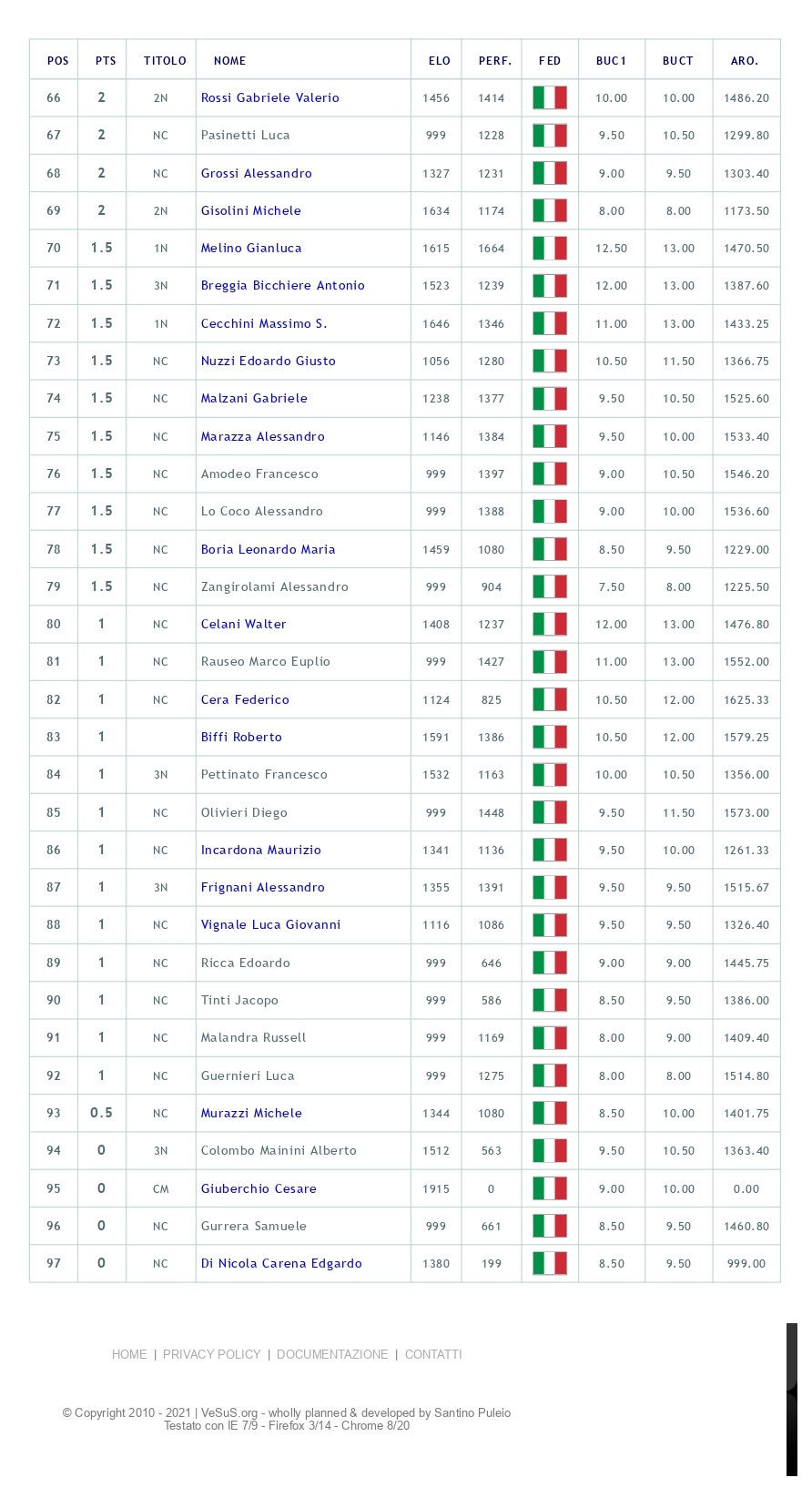Screen dimensions: 812x1488
Task: Select flag icon beside Murazzi Michele
Action: [x=550, y=1113]
